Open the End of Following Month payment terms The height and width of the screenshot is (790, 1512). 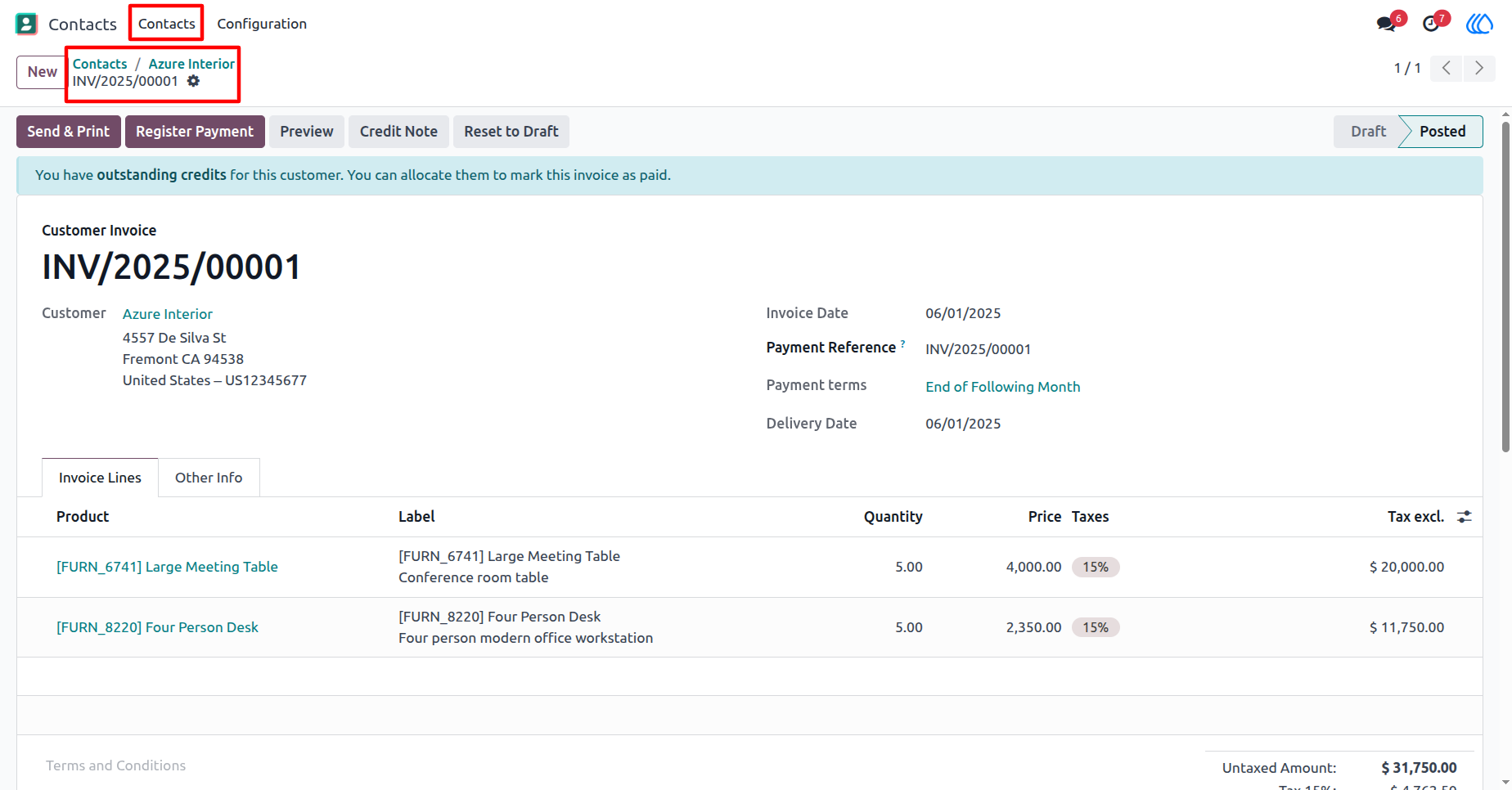point(1003,387)
